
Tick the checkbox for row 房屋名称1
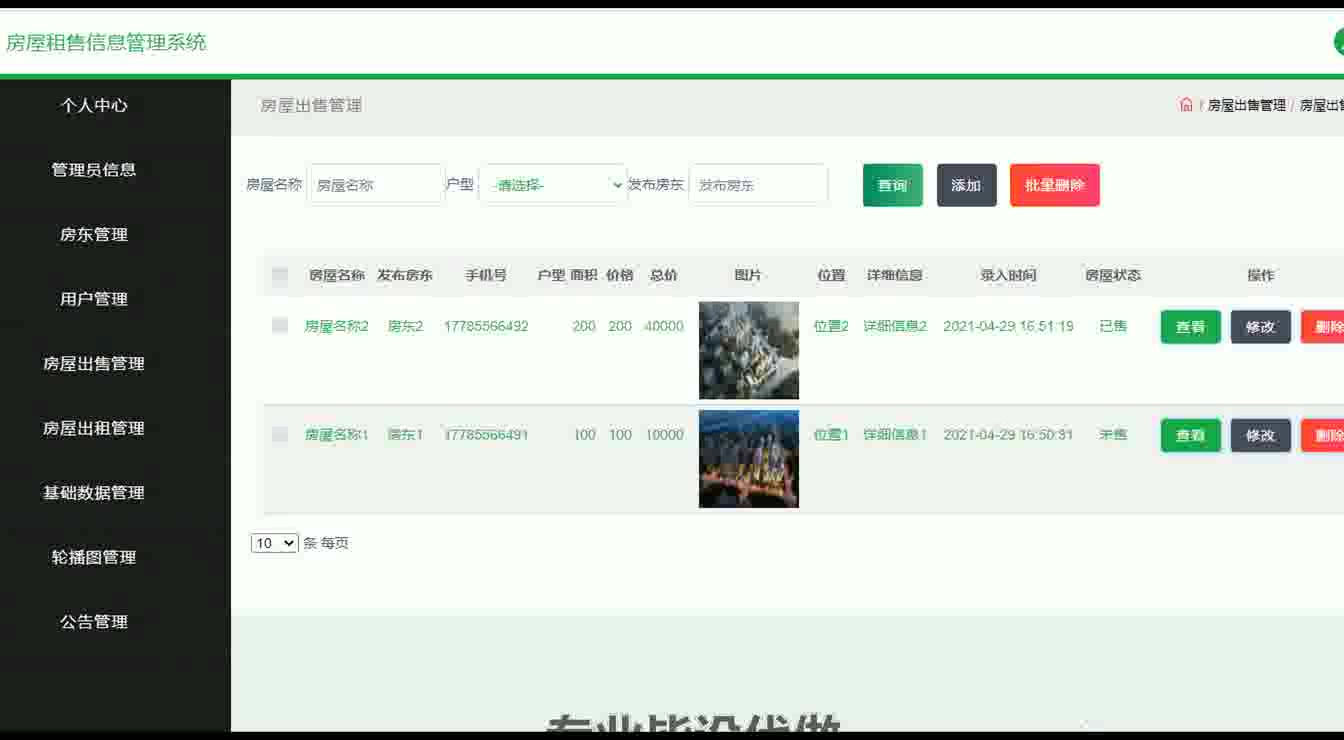pos(280,435)
